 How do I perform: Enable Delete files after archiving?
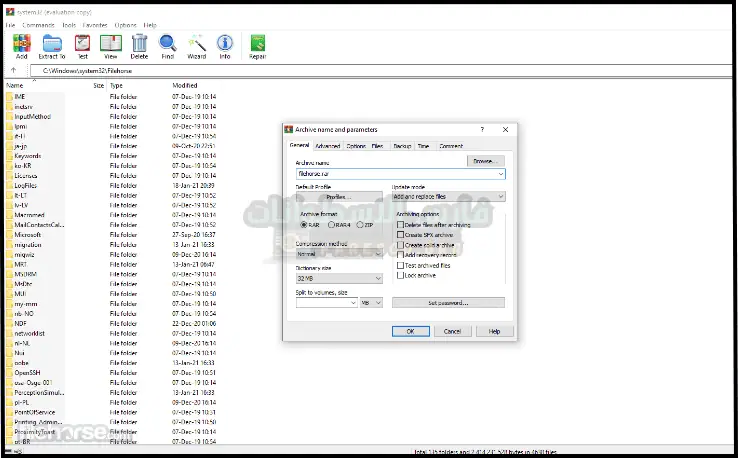pyautogui.click(x=401, y=225)
